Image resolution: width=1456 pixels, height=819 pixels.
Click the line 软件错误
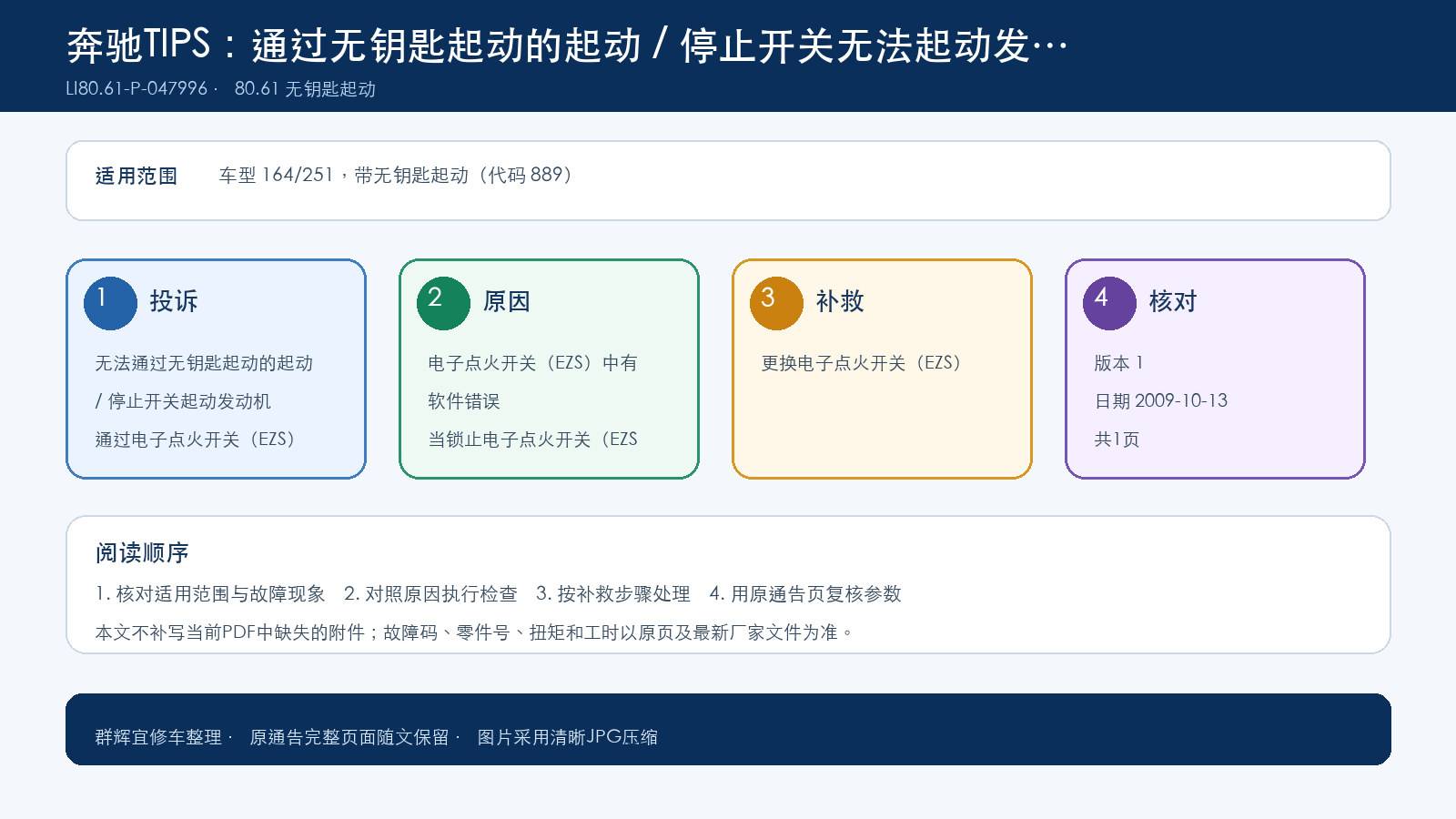click(x=464, y=401)
